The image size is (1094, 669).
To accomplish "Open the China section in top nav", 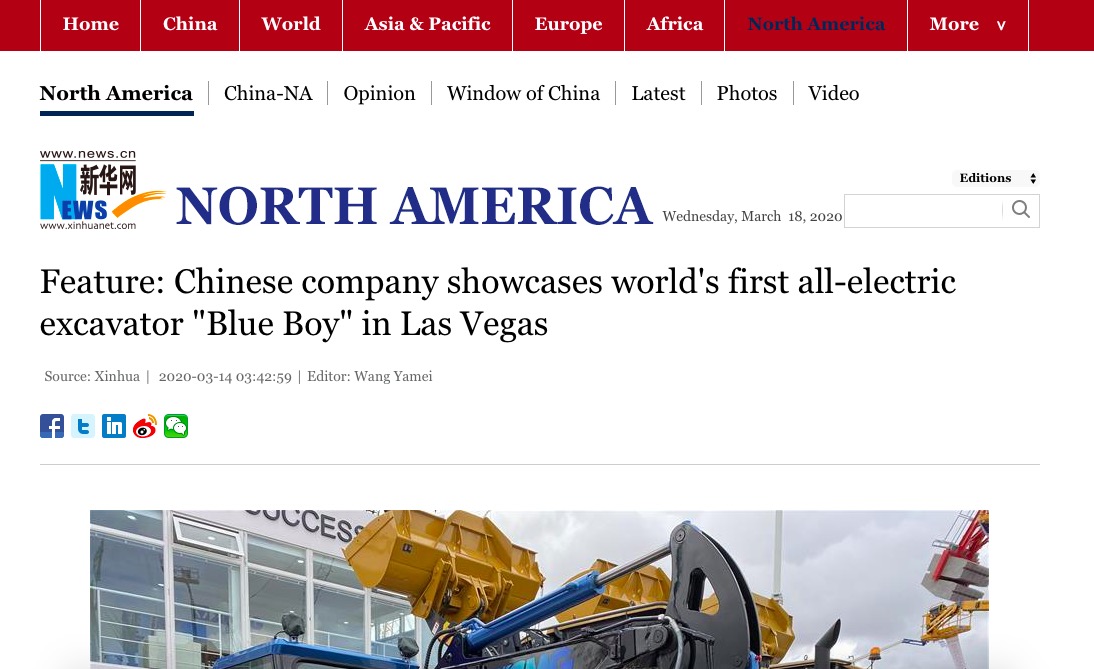I will [x=190, y=24].
